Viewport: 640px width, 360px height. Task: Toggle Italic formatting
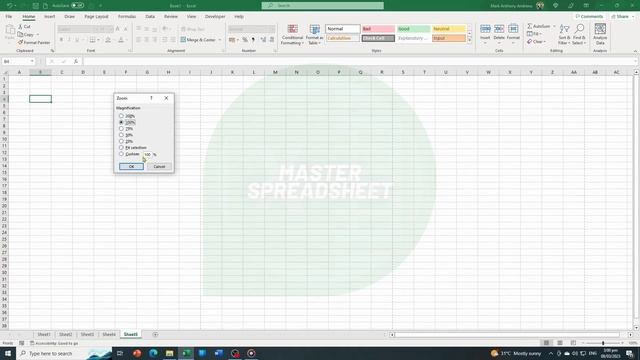point(69,40)
